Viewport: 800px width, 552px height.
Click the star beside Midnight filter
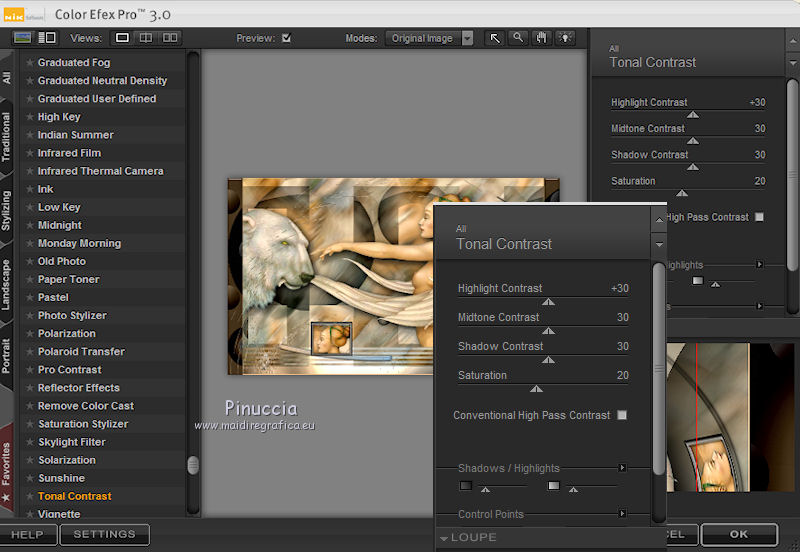(x=29, y=225)
